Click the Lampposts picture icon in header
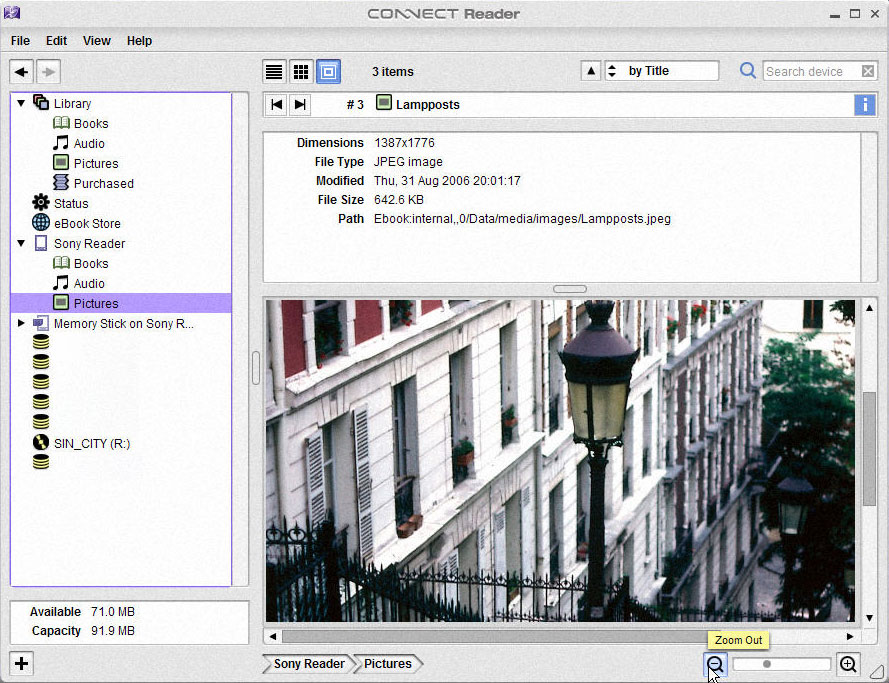Viewport: 889px width, 683px height. tap(384, 103)
